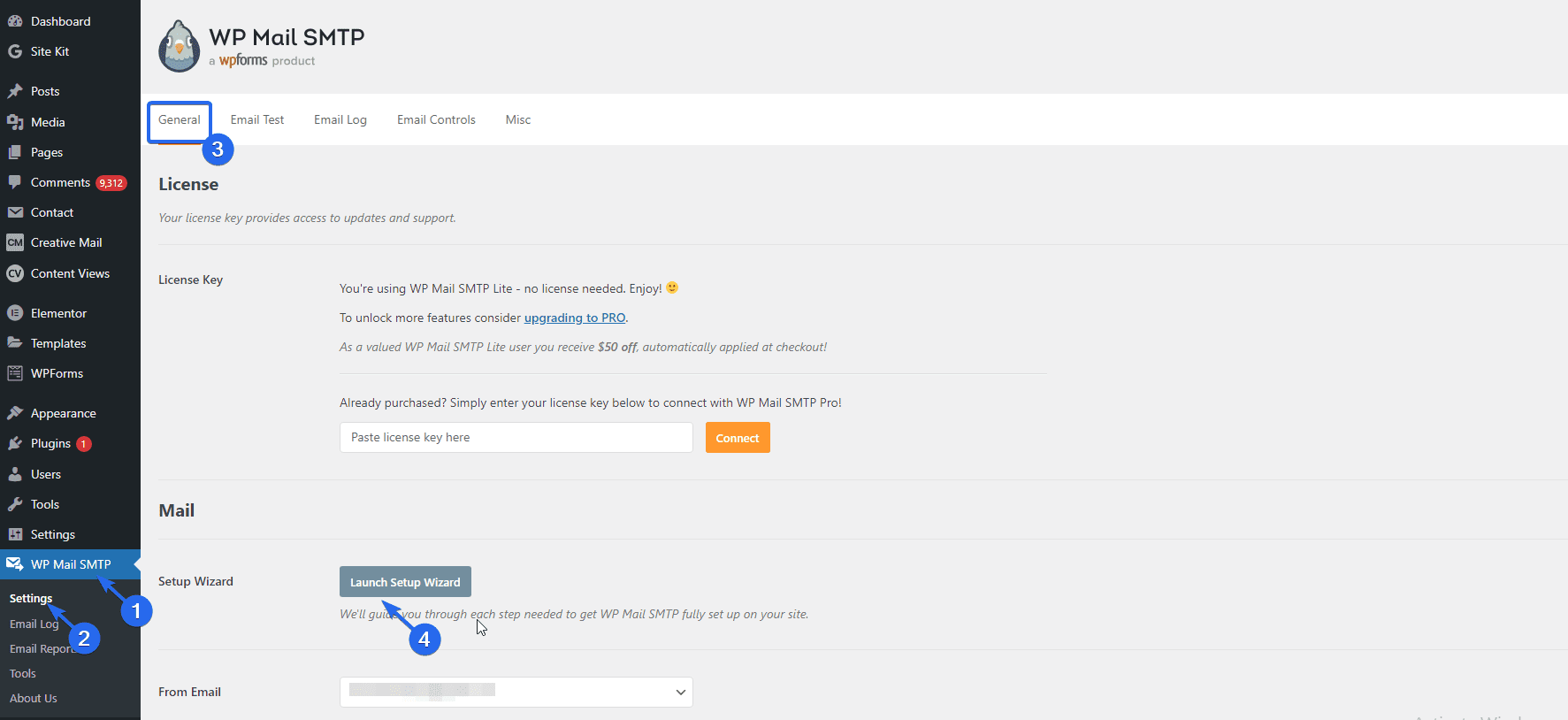The image size is (1568, 720).
Task: Open Content Views in the admin menu
Action: click(70, 273)
